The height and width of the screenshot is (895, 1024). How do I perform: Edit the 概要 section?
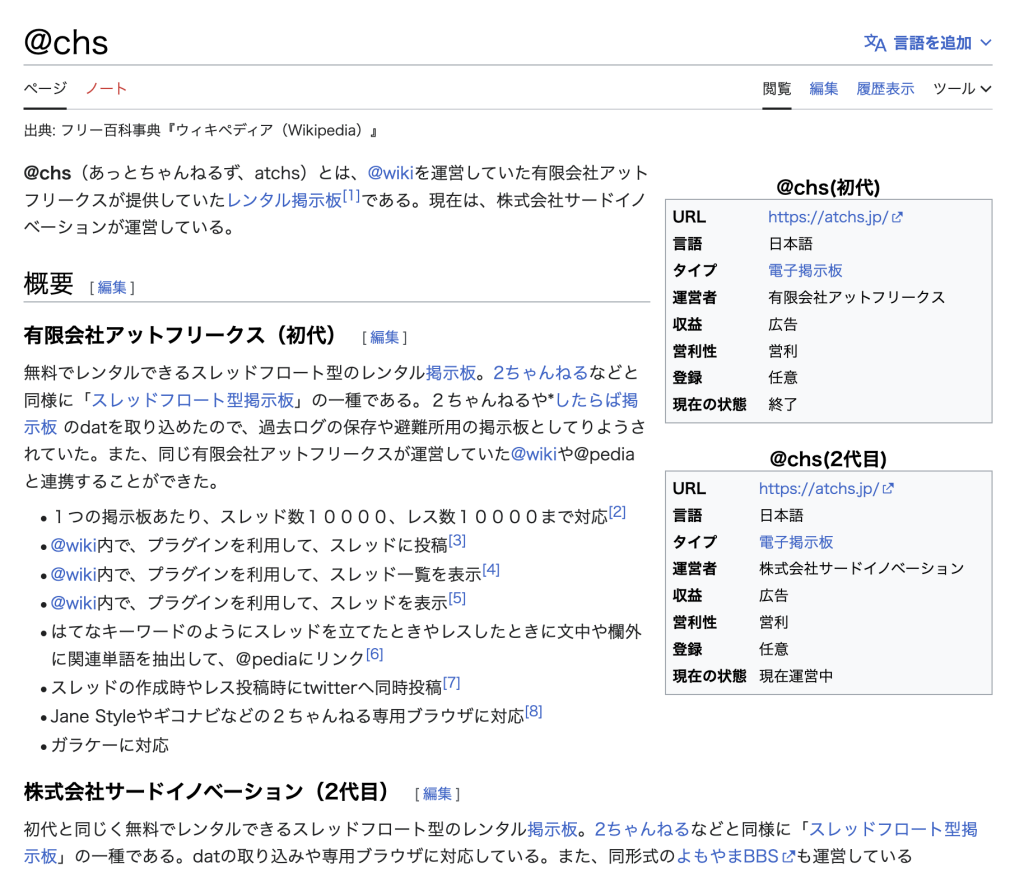click(x=112, y=287)
